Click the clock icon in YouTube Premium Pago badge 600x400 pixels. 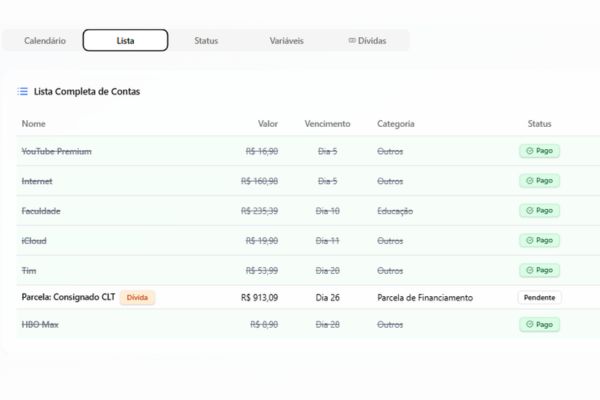530,151
